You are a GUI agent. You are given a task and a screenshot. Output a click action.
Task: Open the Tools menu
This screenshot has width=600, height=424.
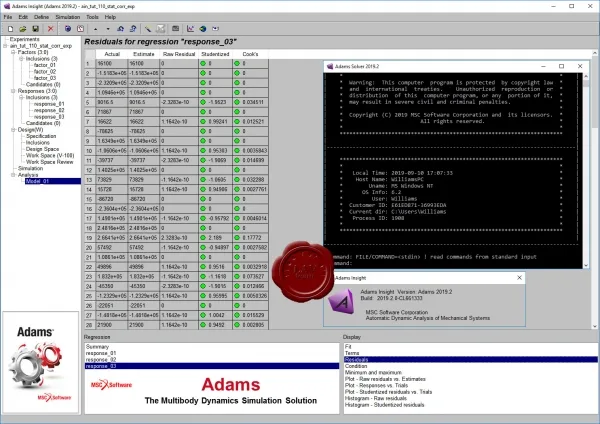click(x=92, y=17)
